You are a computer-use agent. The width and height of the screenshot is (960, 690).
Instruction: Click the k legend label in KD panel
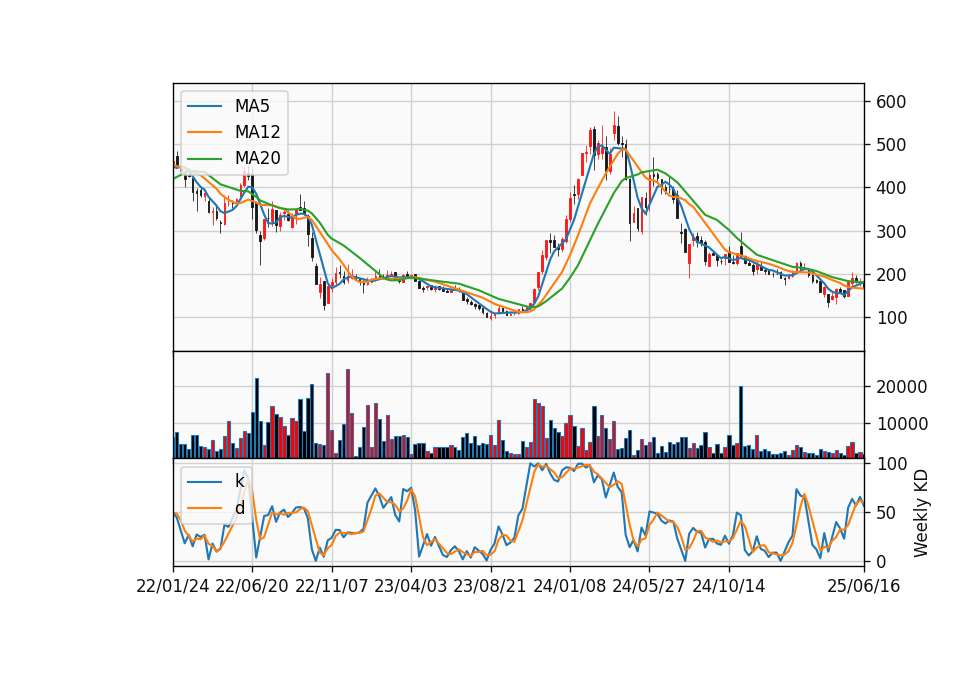tap(239, 481)
